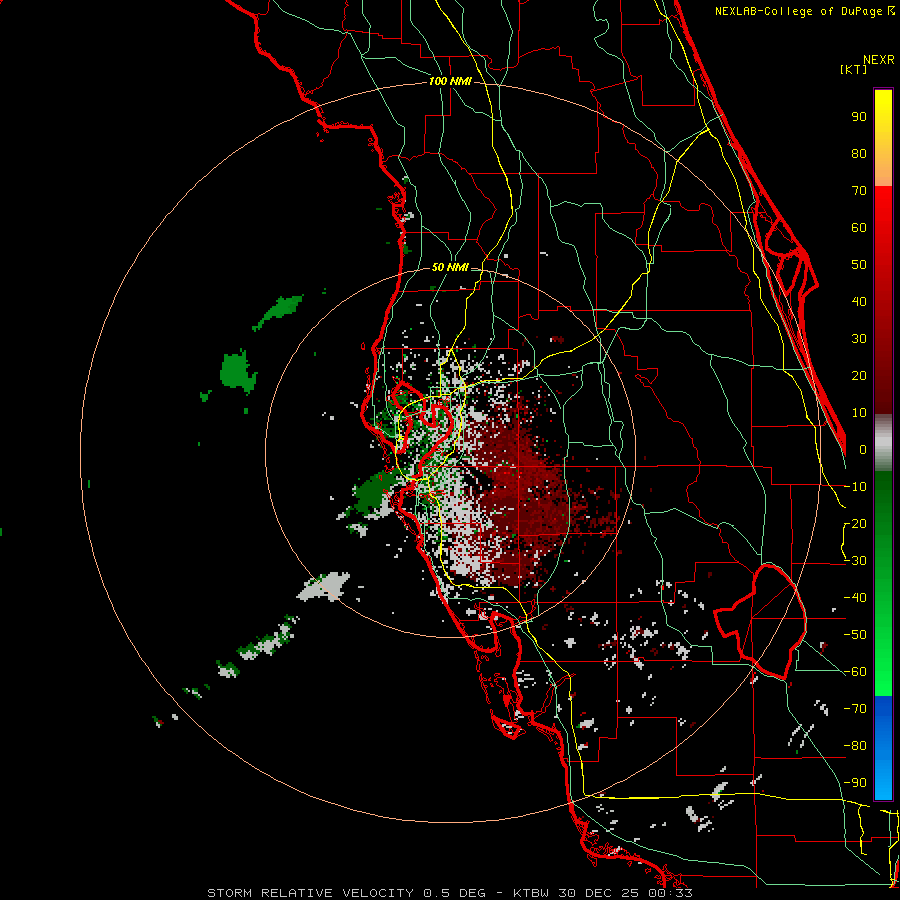This screenshot has height=900, width=900.
Task: Pick the orange colorbar segment near 70-80
Action: tap(883, 169)
